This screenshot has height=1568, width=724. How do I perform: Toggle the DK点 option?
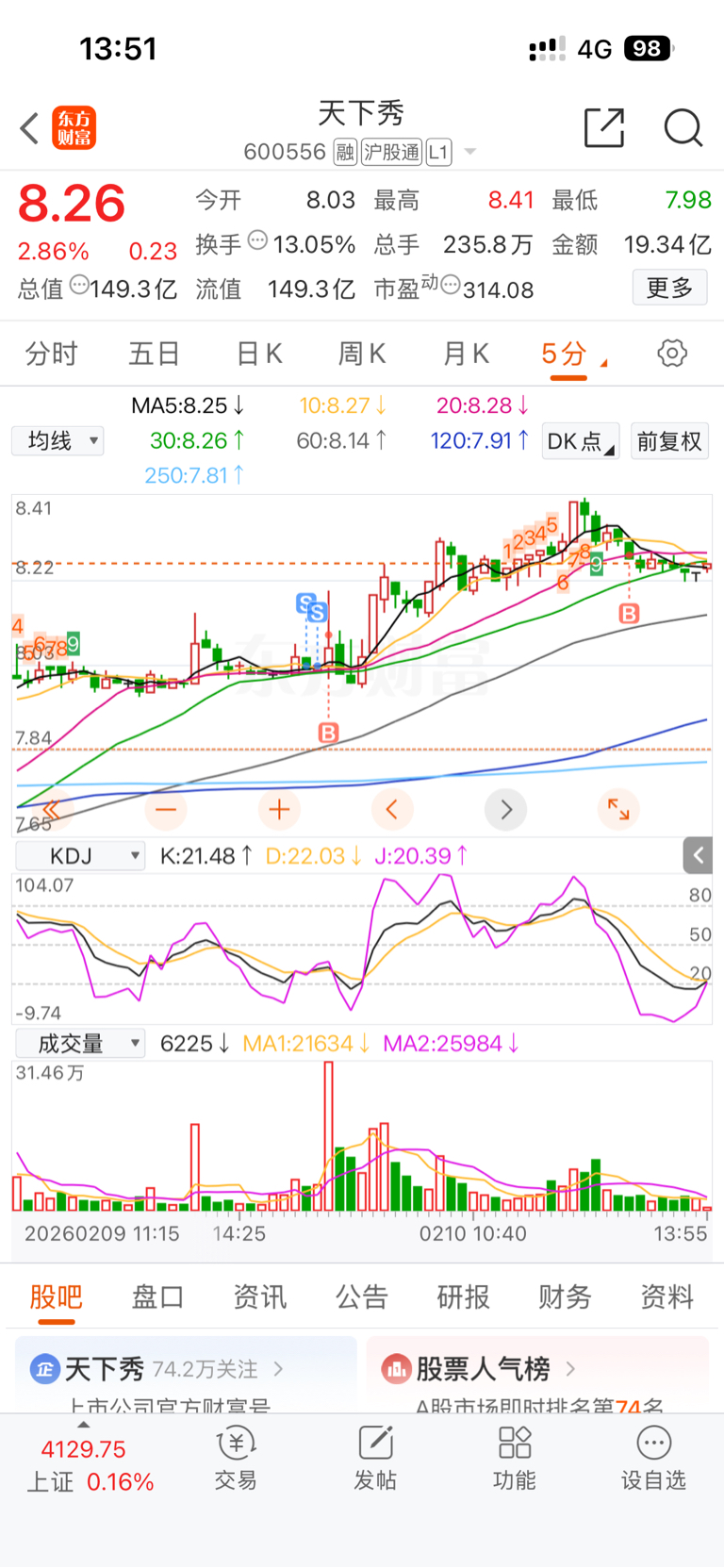[580, 441]
